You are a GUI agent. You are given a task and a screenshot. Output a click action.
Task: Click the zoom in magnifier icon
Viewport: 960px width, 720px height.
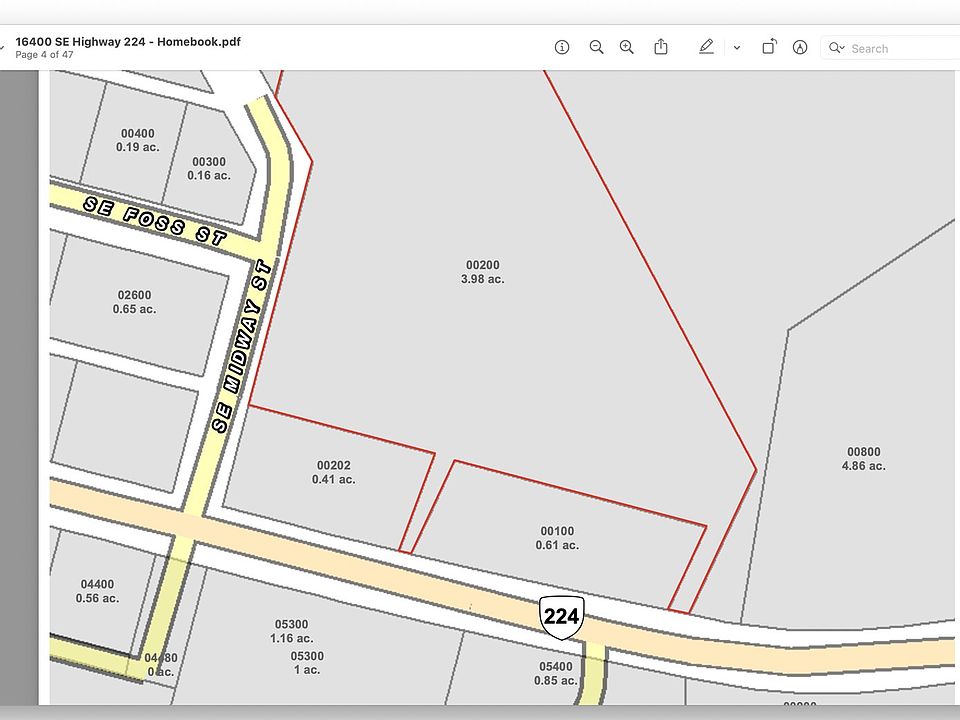click(627, 47)
